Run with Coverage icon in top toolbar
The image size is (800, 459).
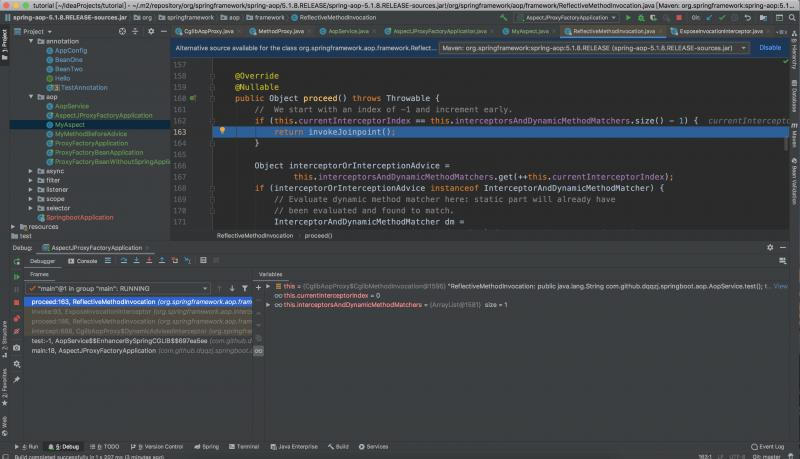[x=653, y=18]
